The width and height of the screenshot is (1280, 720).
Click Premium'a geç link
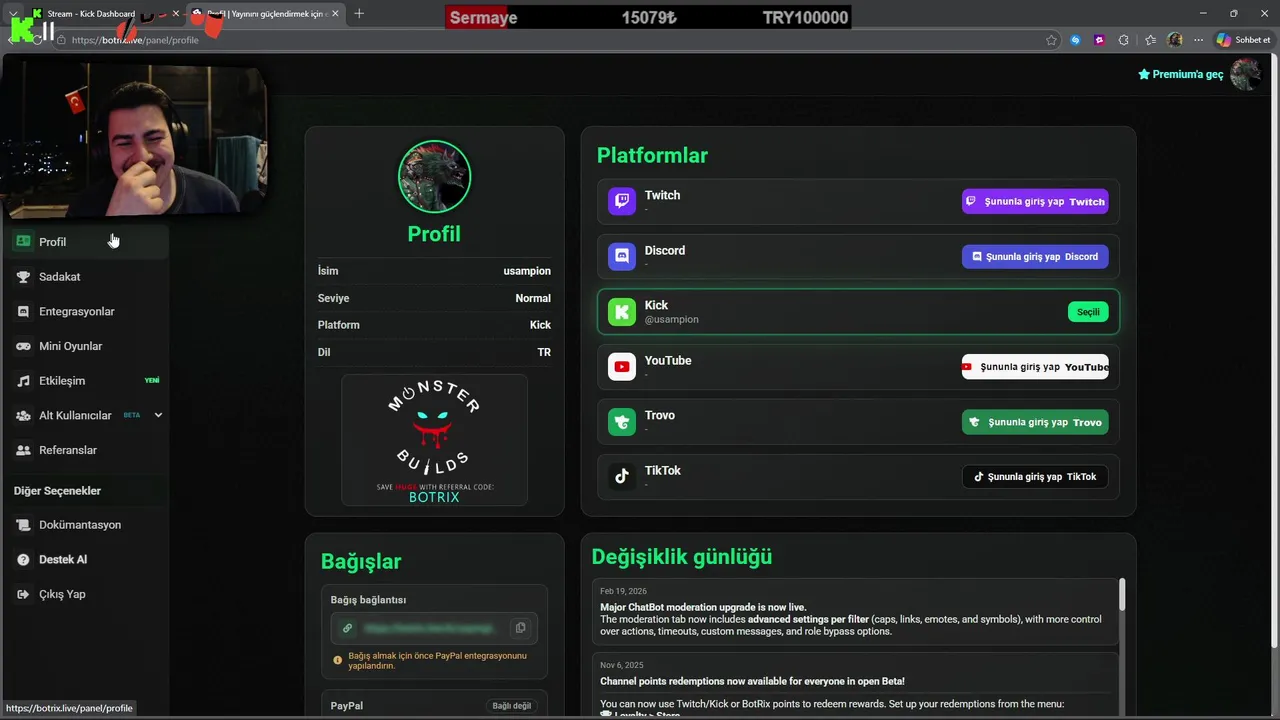pyautogui.click(x=1180, y=74)
